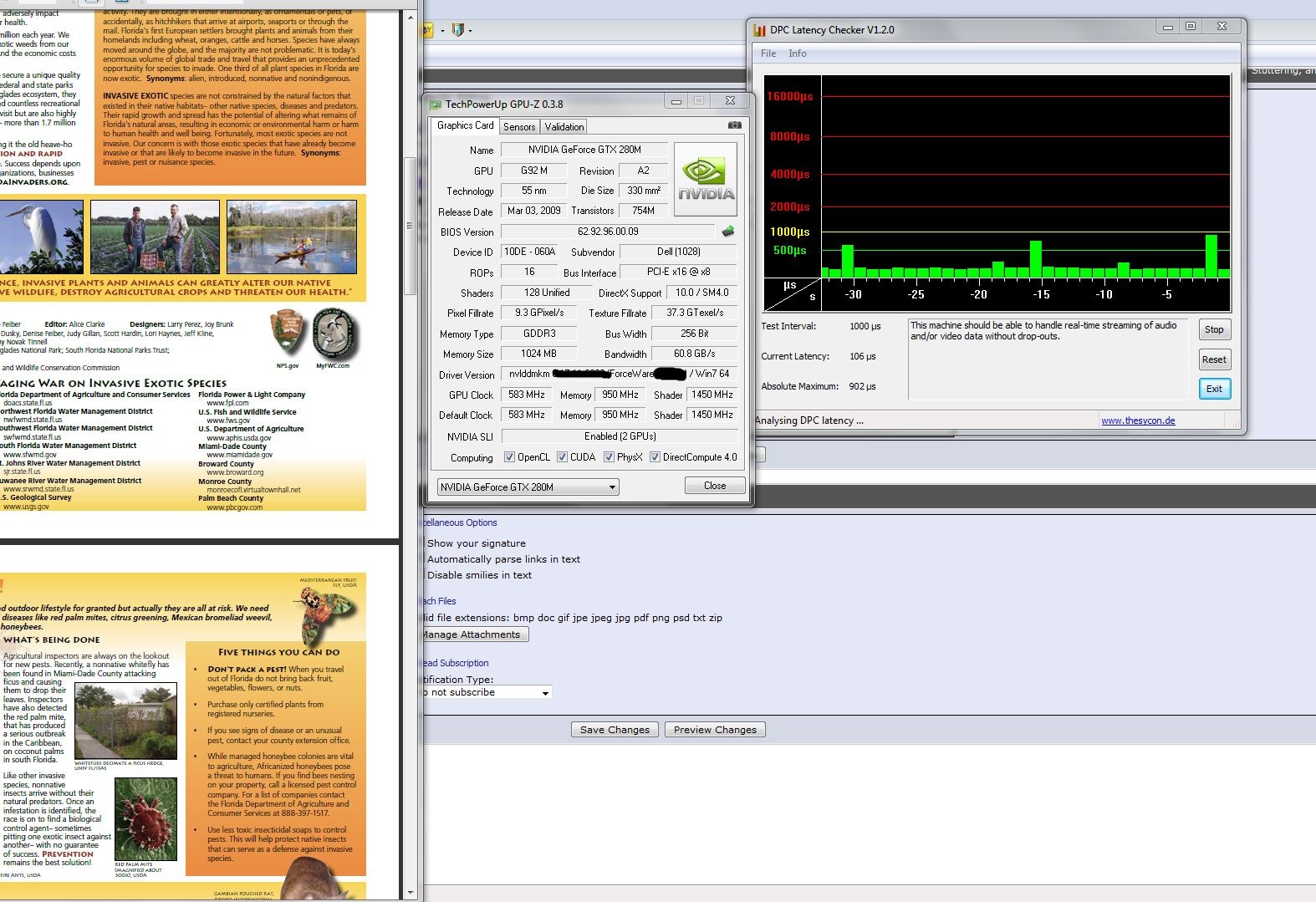Click the 'Miscellaneous Options' section heading
This screenshot has width=1316, height=902.
pos(459,522)
